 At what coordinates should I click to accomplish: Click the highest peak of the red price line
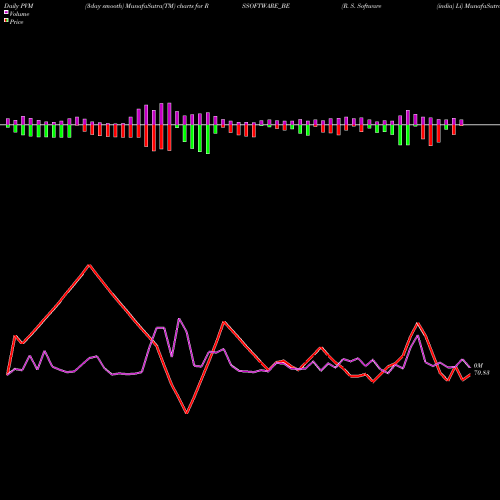[89, 265]
